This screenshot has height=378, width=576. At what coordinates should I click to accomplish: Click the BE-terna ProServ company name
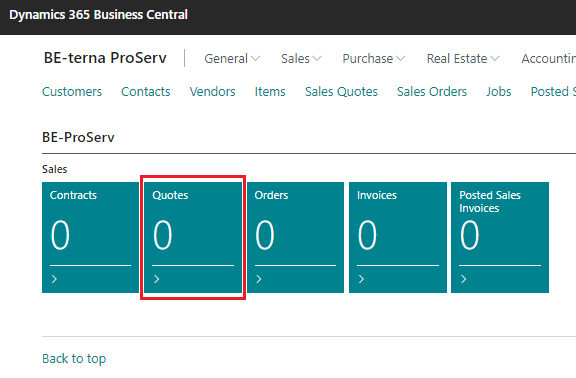[105, 58]
